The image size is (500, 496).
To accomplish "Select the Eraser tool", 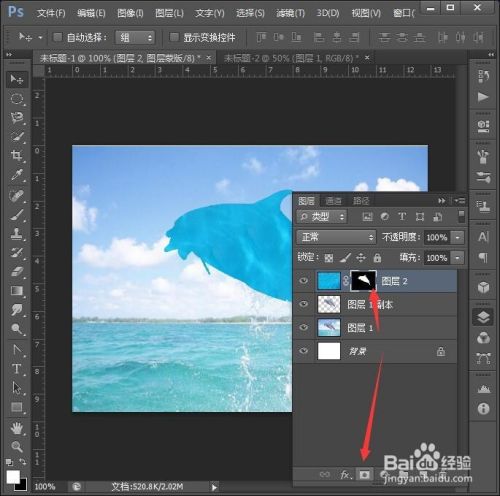I will [16, 272].
